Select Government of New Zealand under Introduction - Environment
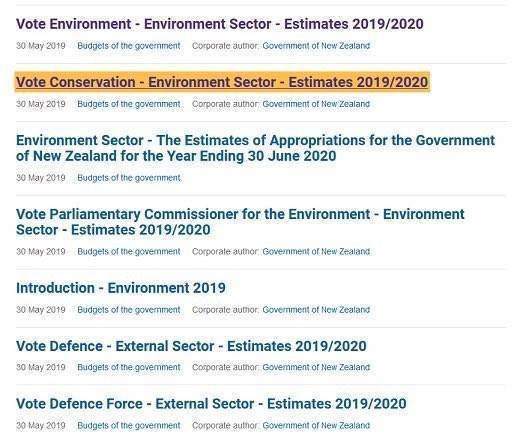This screenshot has height=441, width=529. tap(316, 310)
